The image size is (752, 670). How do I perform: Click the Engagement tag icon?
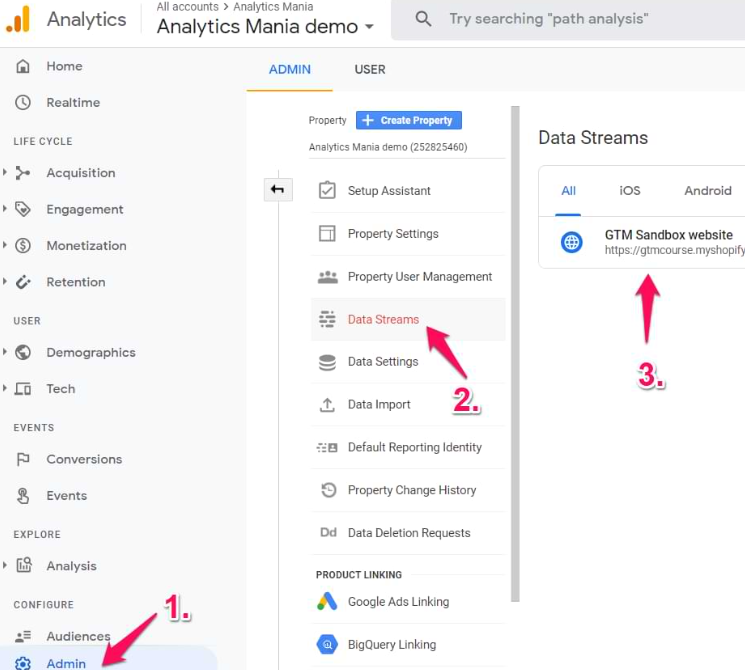pyautogui.click(x=23, y=209)
